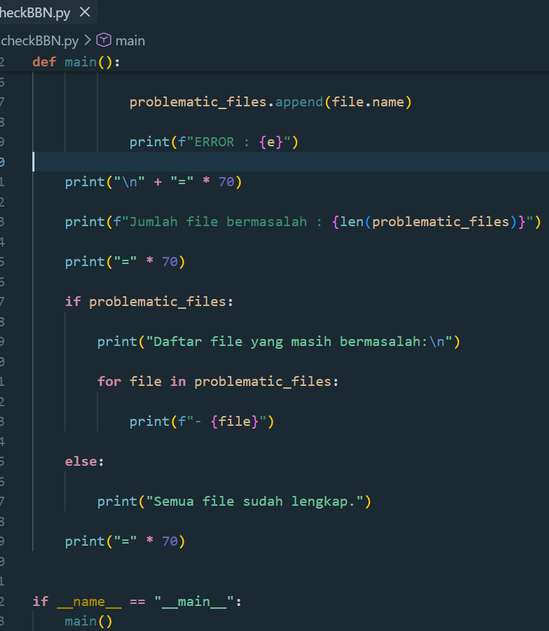Screen dimensions: 549x631
Task: Select the checkBBN.py tab title
Action: click(35, 13)
